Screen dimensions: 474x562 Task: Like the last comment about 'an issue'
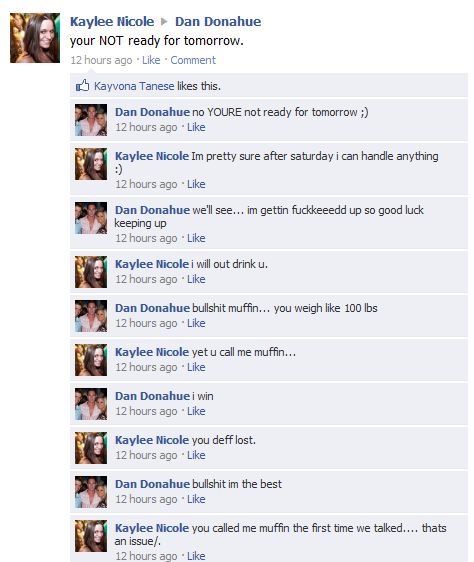(196, 556)
